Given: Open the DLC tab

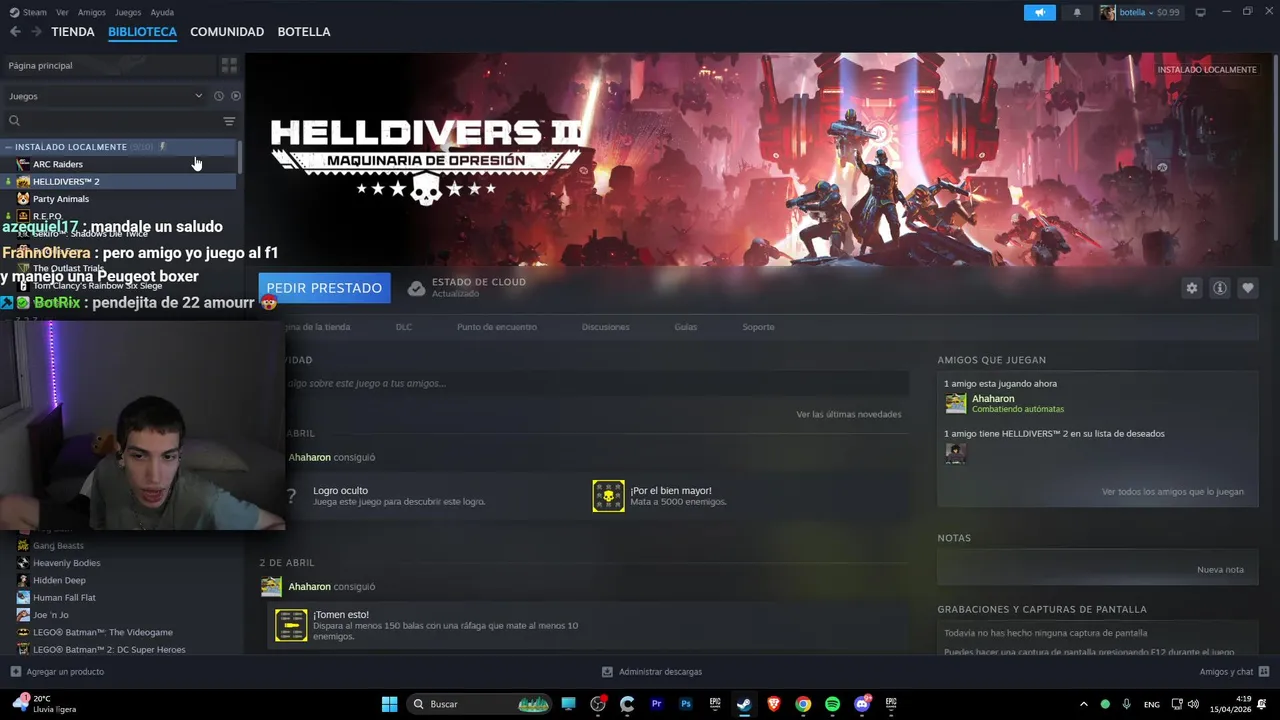Looking at the screenshot, I should click(x=404, y=327).
